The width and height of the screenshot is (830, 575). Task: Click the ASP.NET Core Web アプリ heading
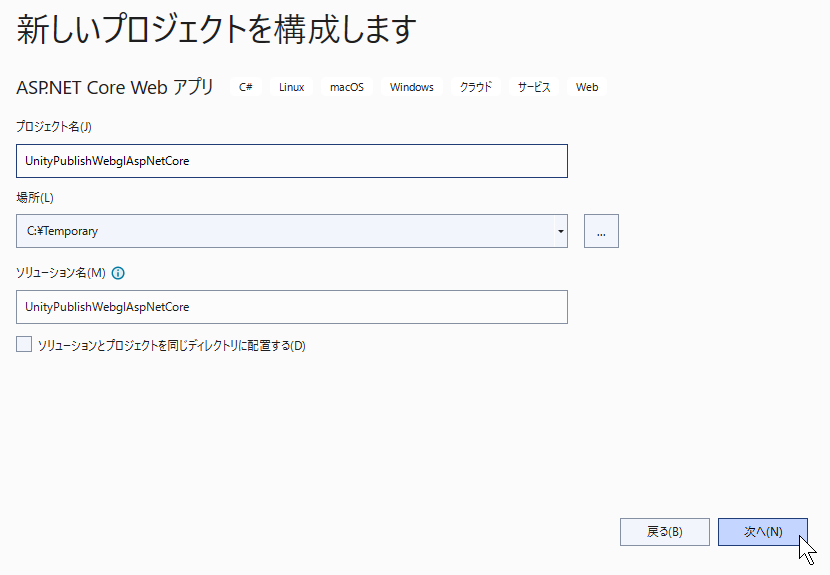[x=115, y=87]
